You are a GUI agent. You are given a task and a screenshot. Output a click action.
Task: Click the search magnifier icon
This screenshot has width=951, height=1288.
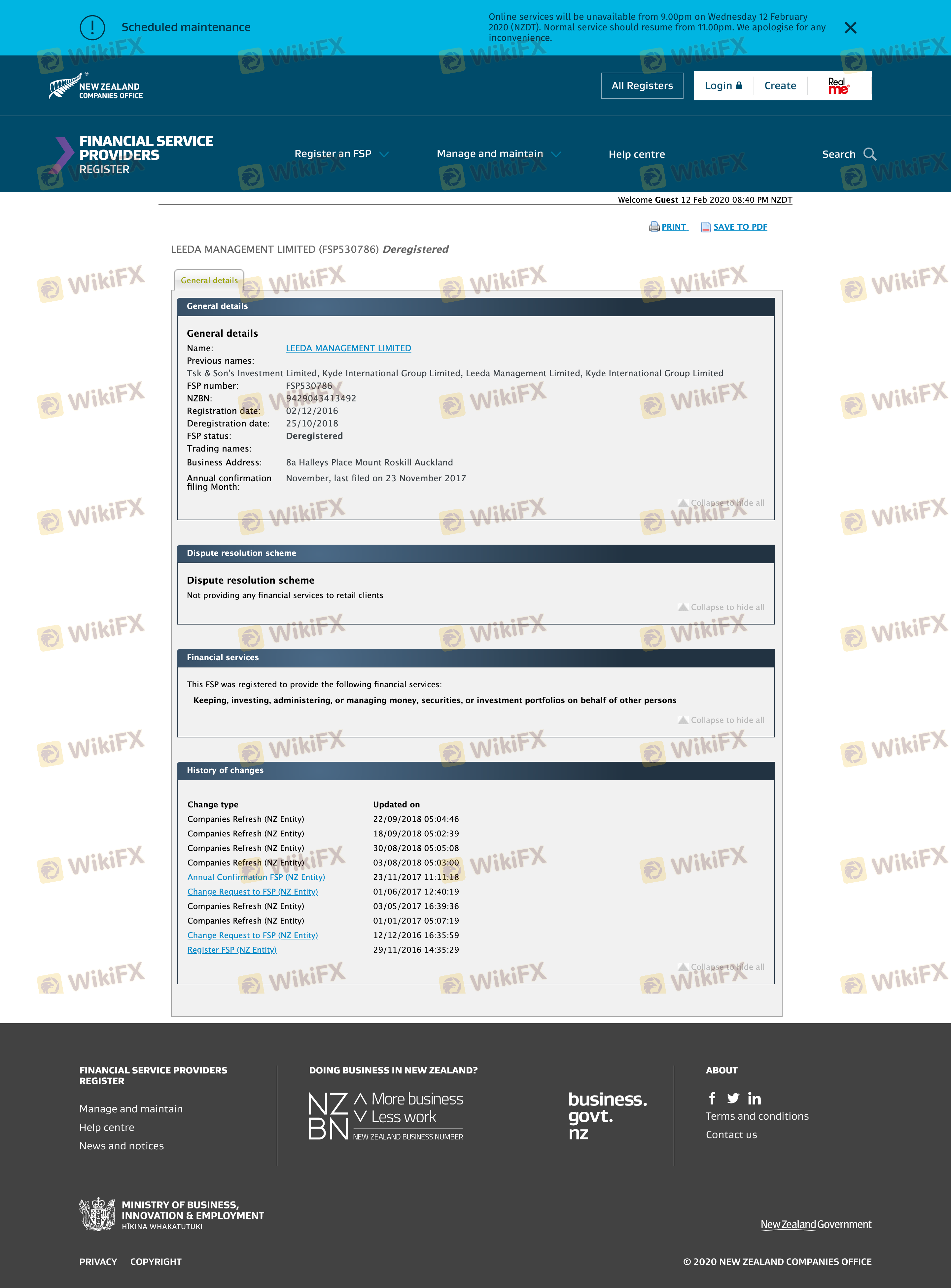click(869, 154)
